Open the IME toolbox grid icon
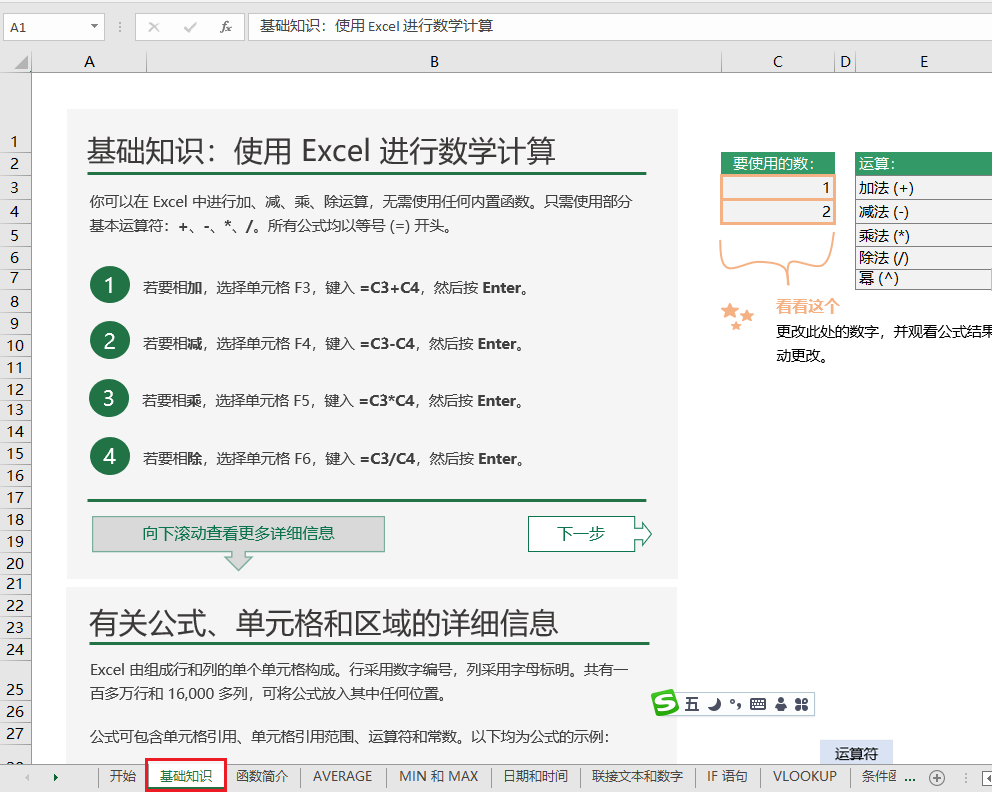Image resolution: width=992 pixels, height=792 pixels. point(801,705)
